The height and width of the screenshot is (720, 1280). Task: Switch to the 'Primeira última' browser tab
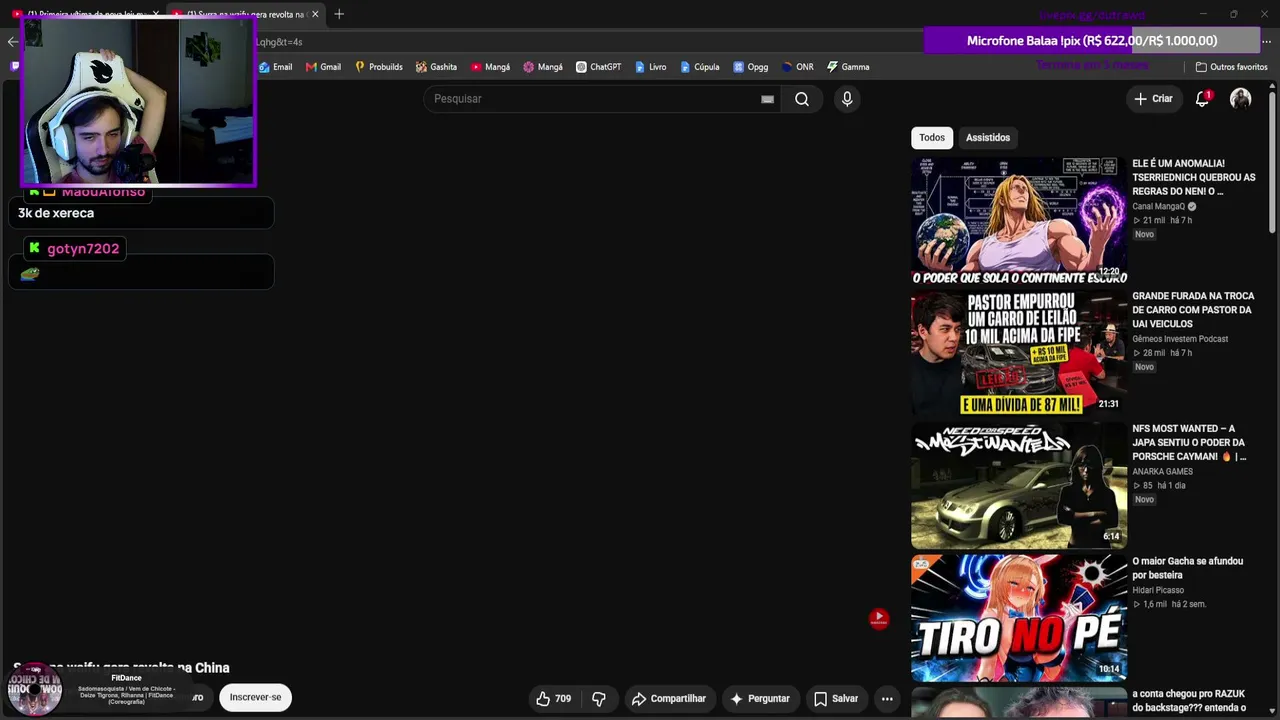click(85, 14)
